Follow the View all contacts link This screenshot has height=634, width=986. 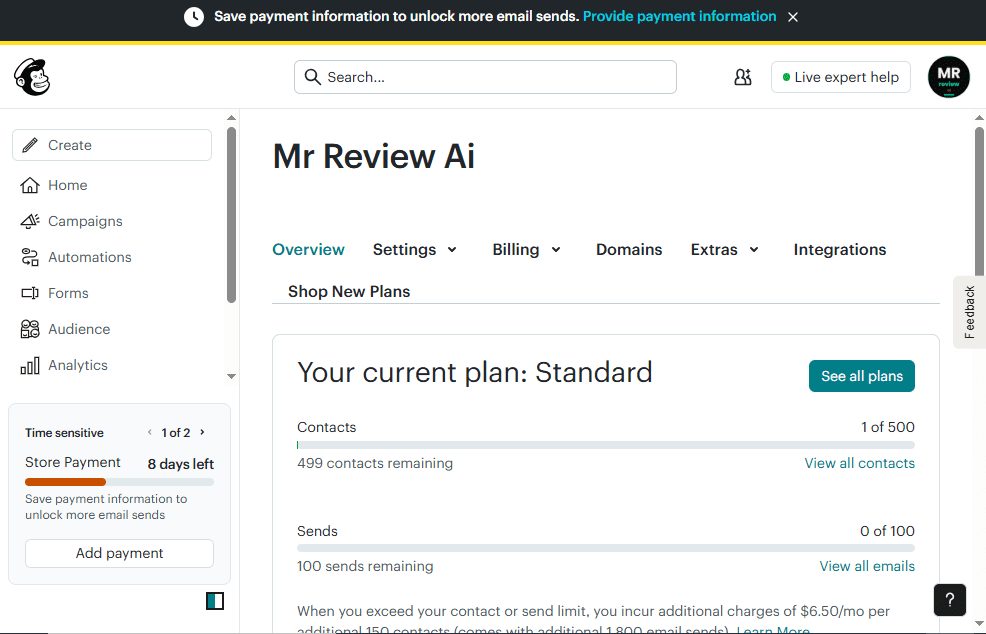click(x=860, y=464)
